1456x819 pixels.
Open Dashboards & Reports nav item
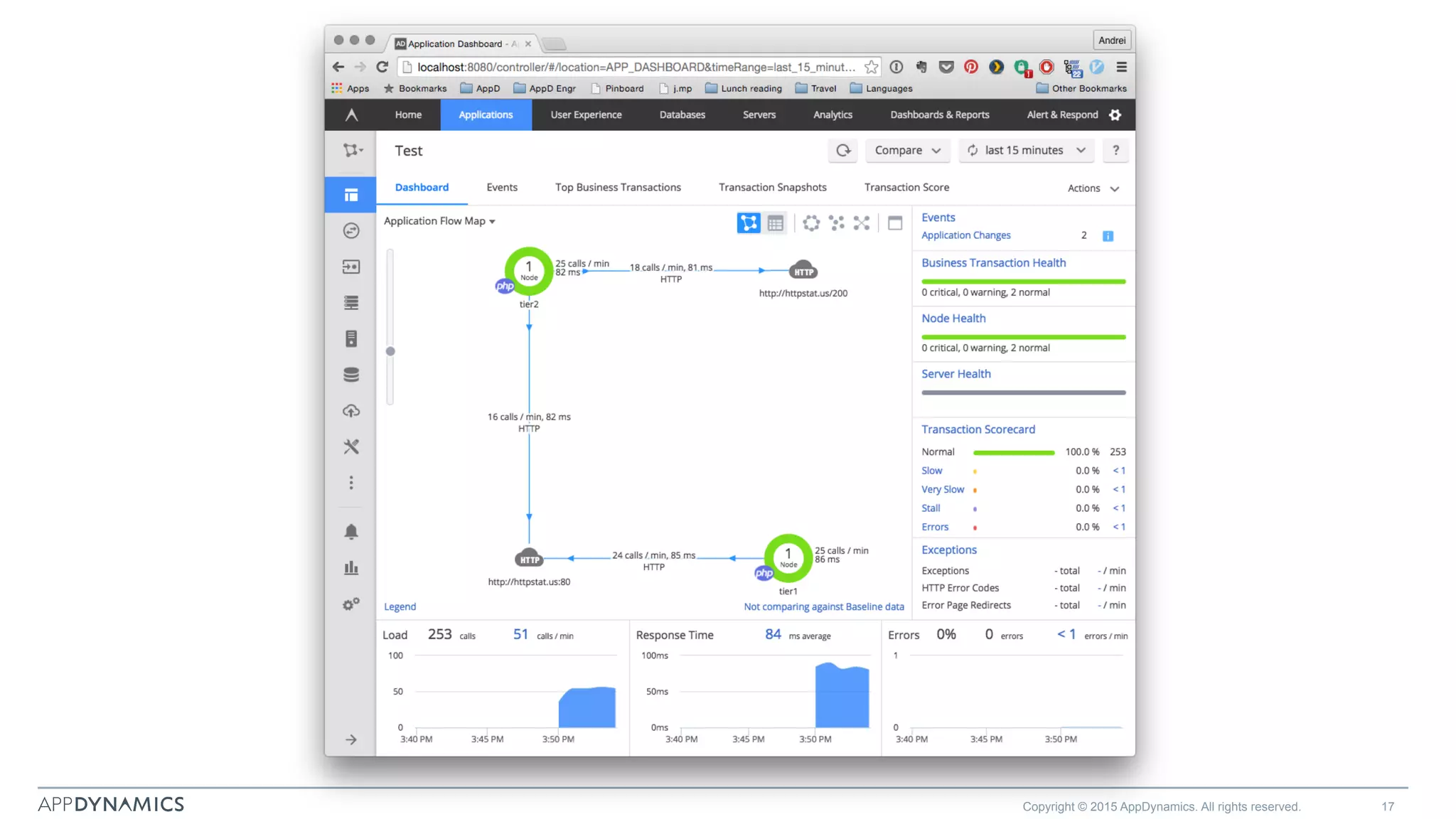tap(939, 114)
